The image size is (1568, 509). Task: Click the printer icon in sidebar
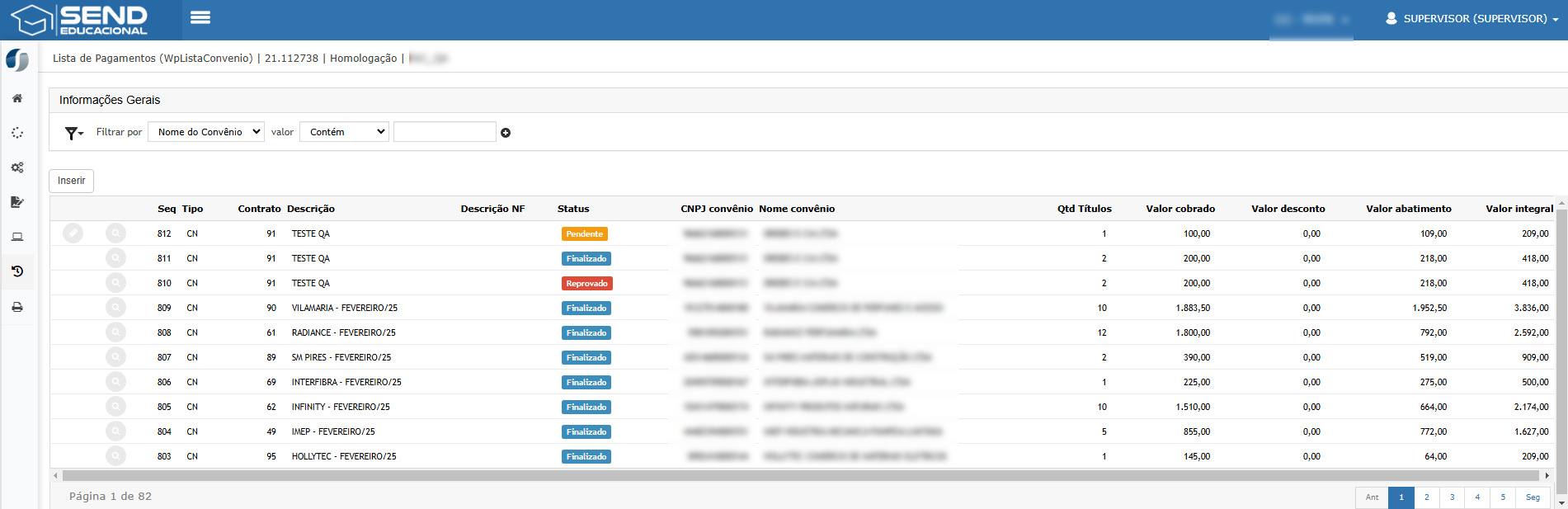(x=16, y=307)
